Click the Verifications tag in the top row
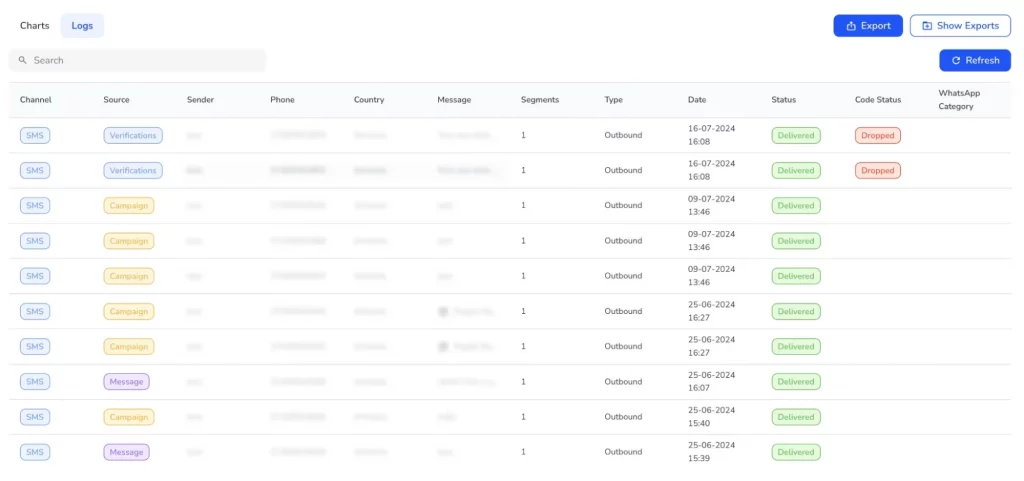Viewport: 1024px width, 481px height. coord(133,136)
